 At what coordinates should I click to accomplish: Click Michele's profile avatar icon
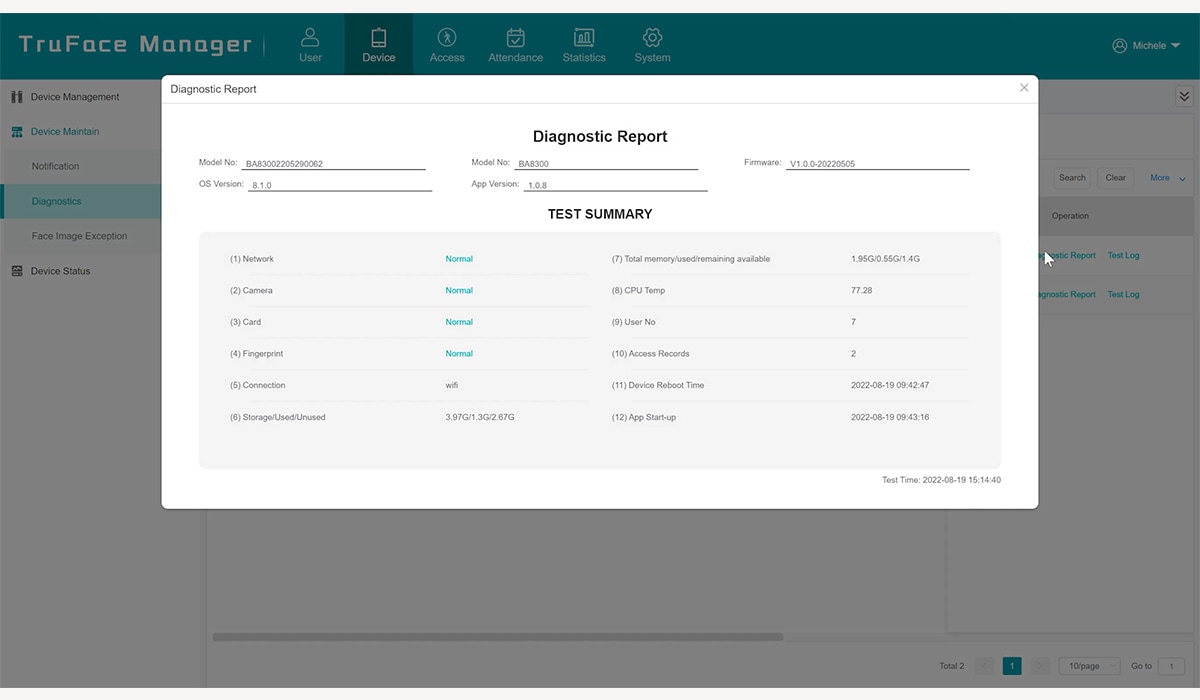coord(1120,44)
